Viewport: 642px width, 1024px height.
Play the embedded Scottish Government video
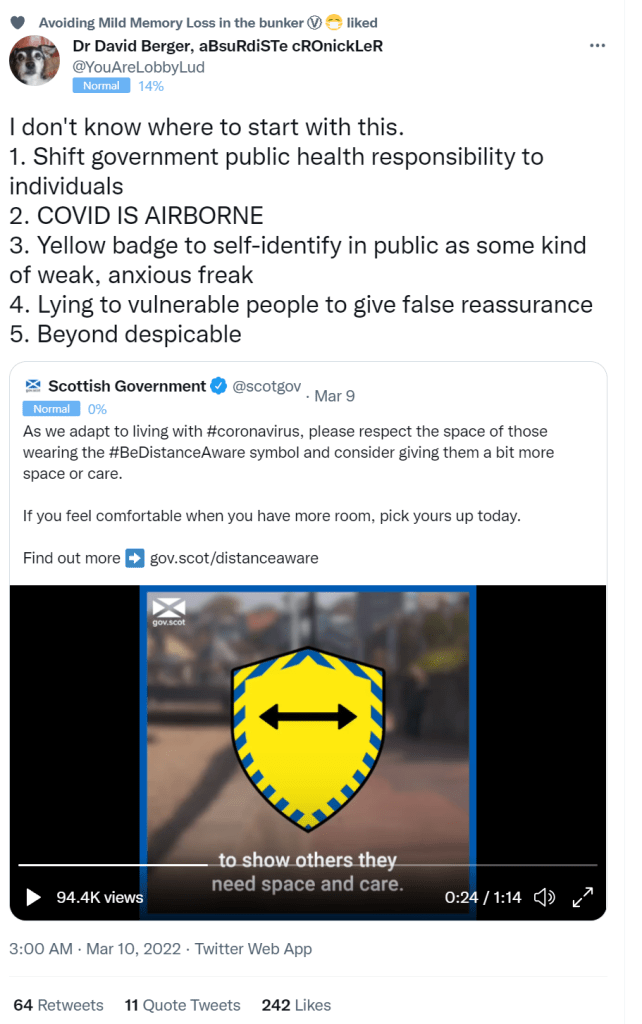tap(33, 897)
